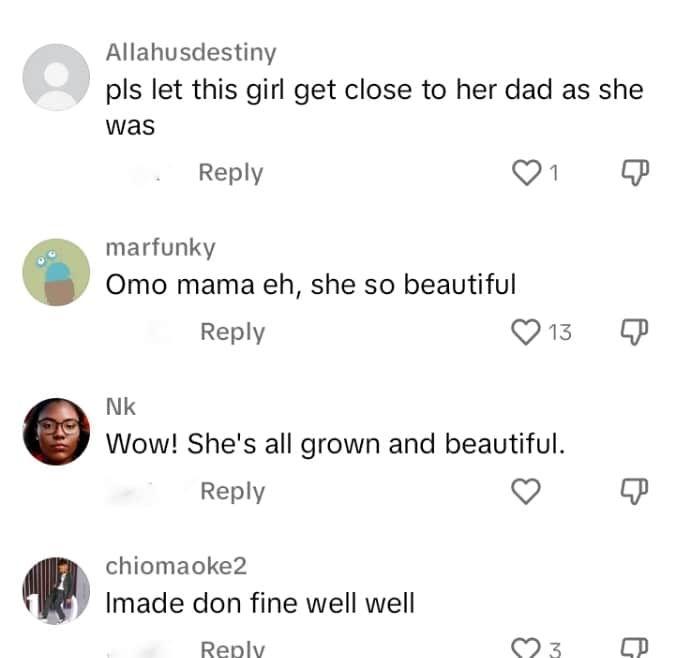Open chiomaoke2's profile photo

(x=56, y=591)
